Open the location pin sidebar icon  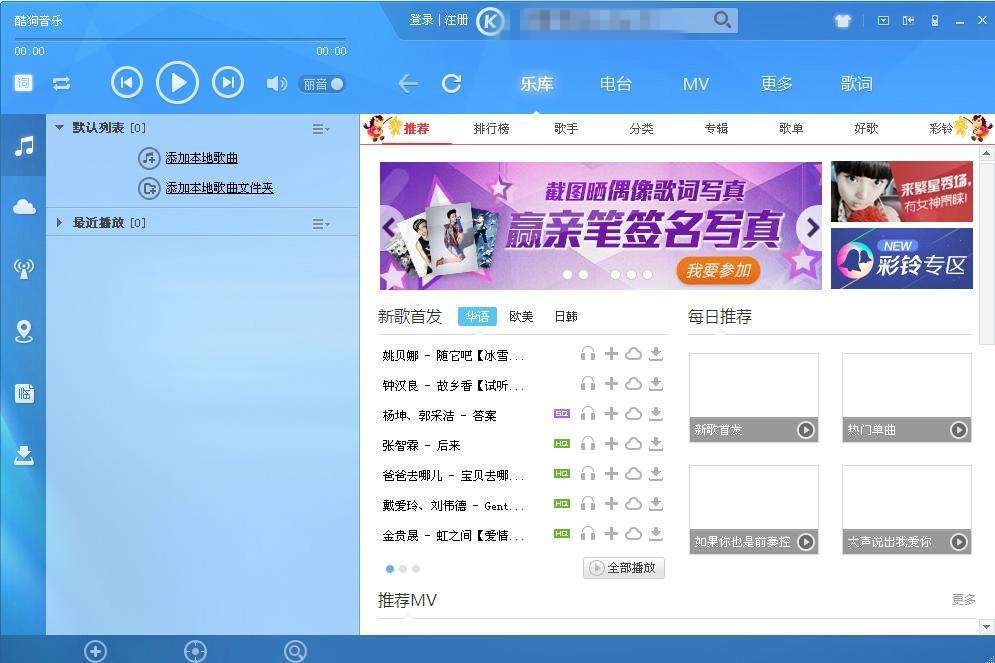tap(24, 331)
